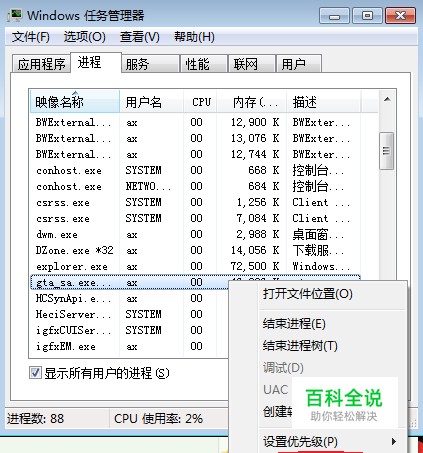Click CPU 使用率: 2% status entry
Image resolution: width=423 pixels, height=453 pixels.
[x=158, y=419]
